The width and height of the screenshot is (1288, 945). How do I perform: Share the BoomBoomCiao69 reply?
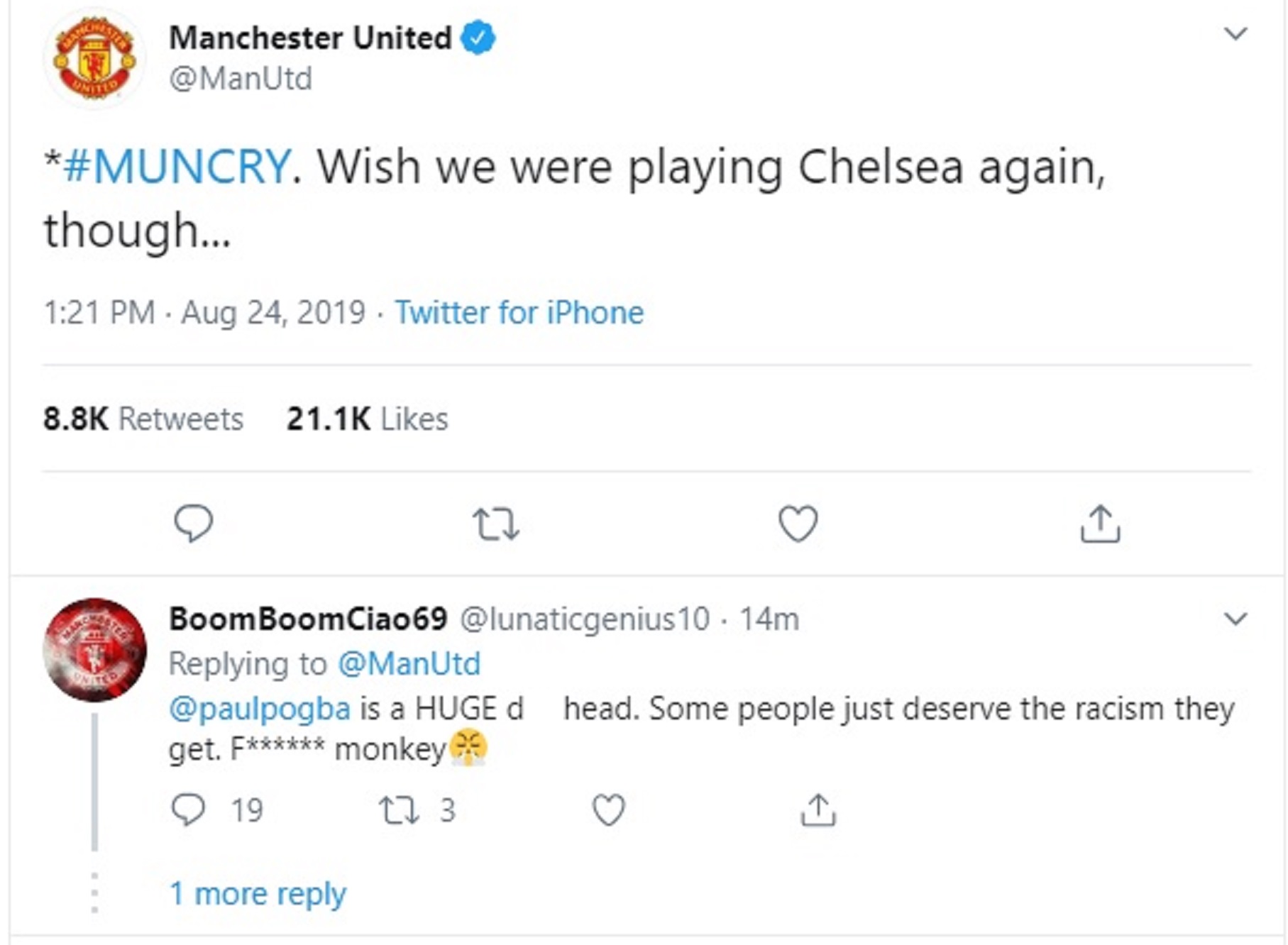818,809
